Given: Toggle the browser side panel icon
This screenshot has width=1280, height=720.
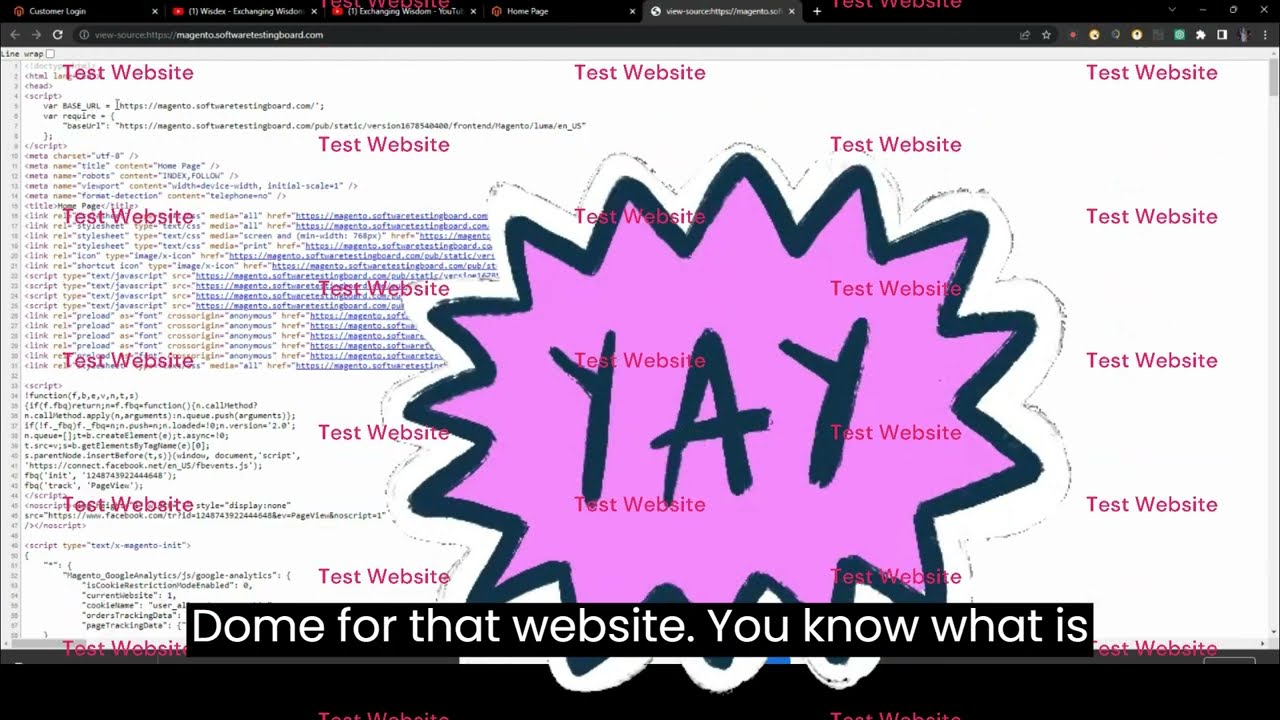Looking at the screenshot, I should [1222, 34].
